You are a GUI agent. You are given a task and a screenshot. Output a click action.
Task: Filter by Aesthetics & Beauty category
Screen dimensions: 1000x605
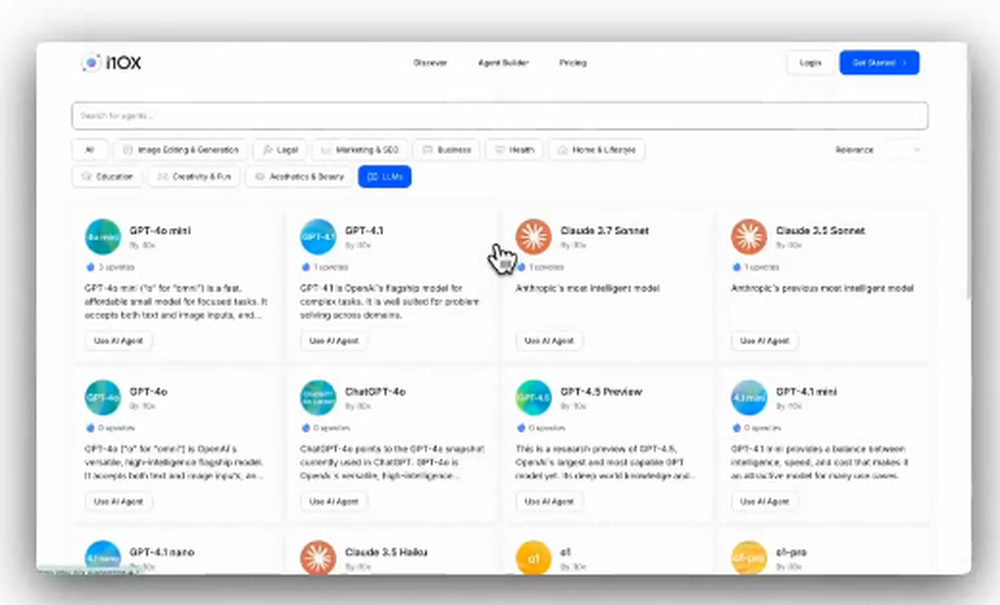pyautogui.click(x=299, y=177)
